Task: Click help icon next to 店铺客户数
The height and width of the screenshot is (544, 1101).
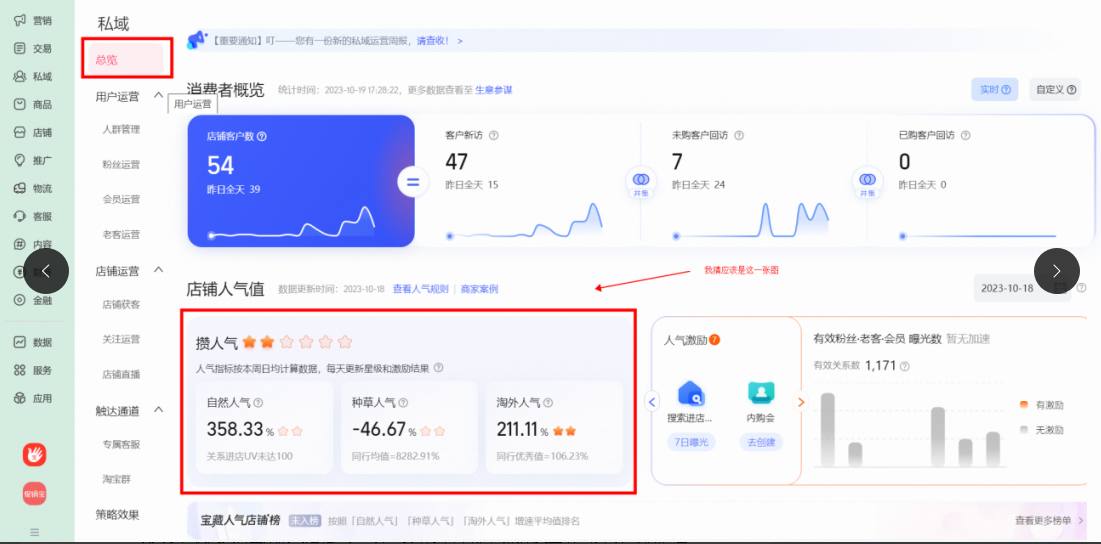Action: [261, 136]
